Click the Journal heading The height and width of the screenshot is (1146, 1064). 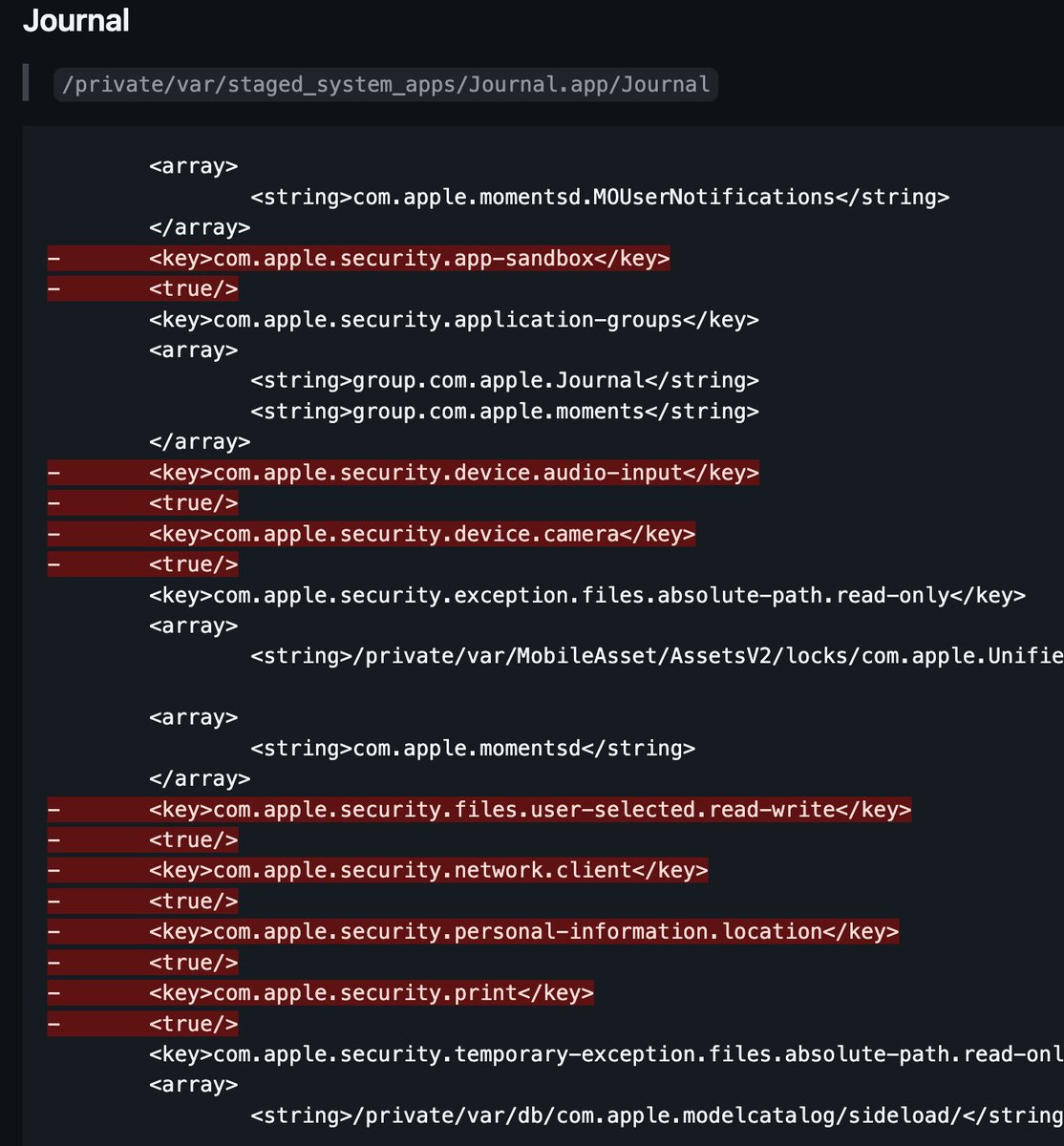tap(76, 20)
